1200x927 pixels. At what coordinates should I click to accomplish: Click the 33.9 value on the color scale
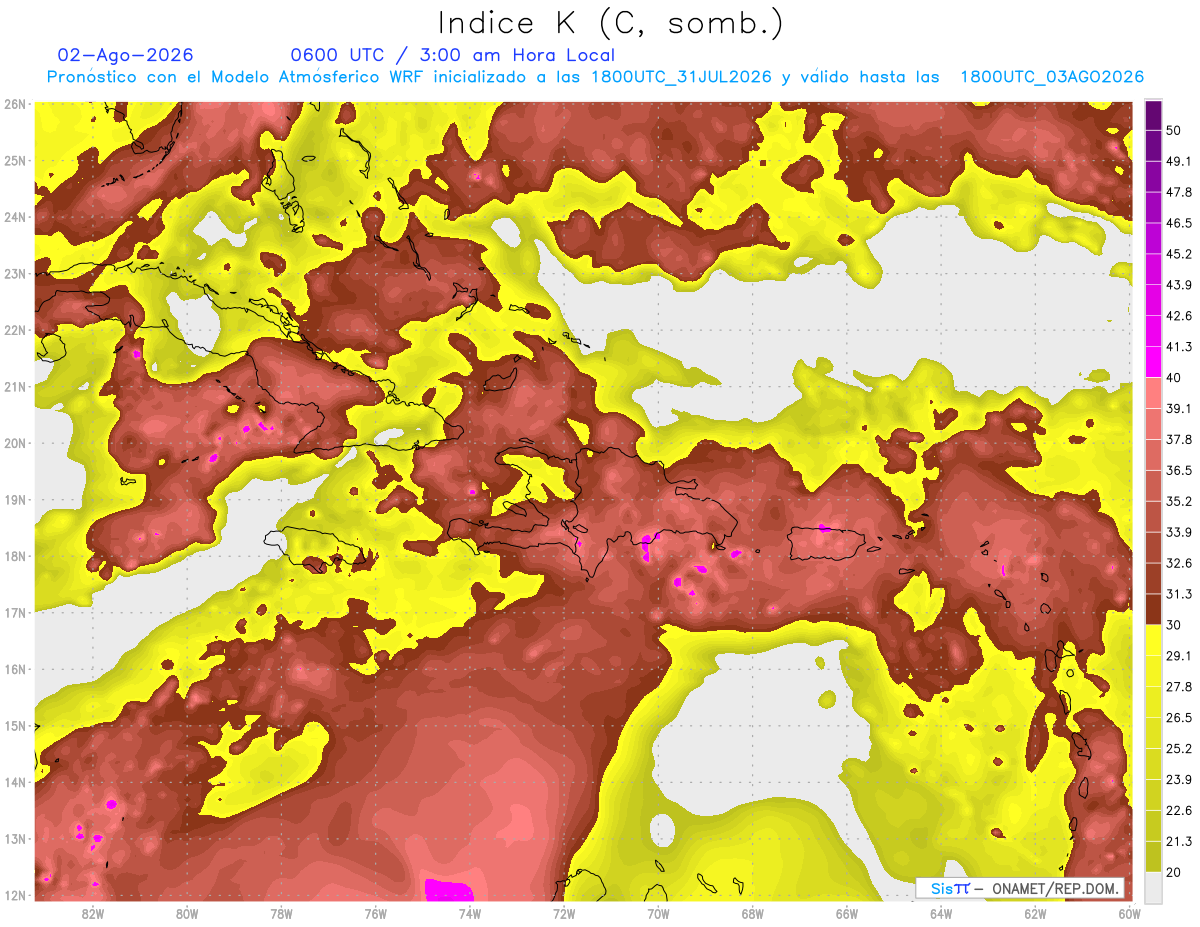(x=1178, y=532)
